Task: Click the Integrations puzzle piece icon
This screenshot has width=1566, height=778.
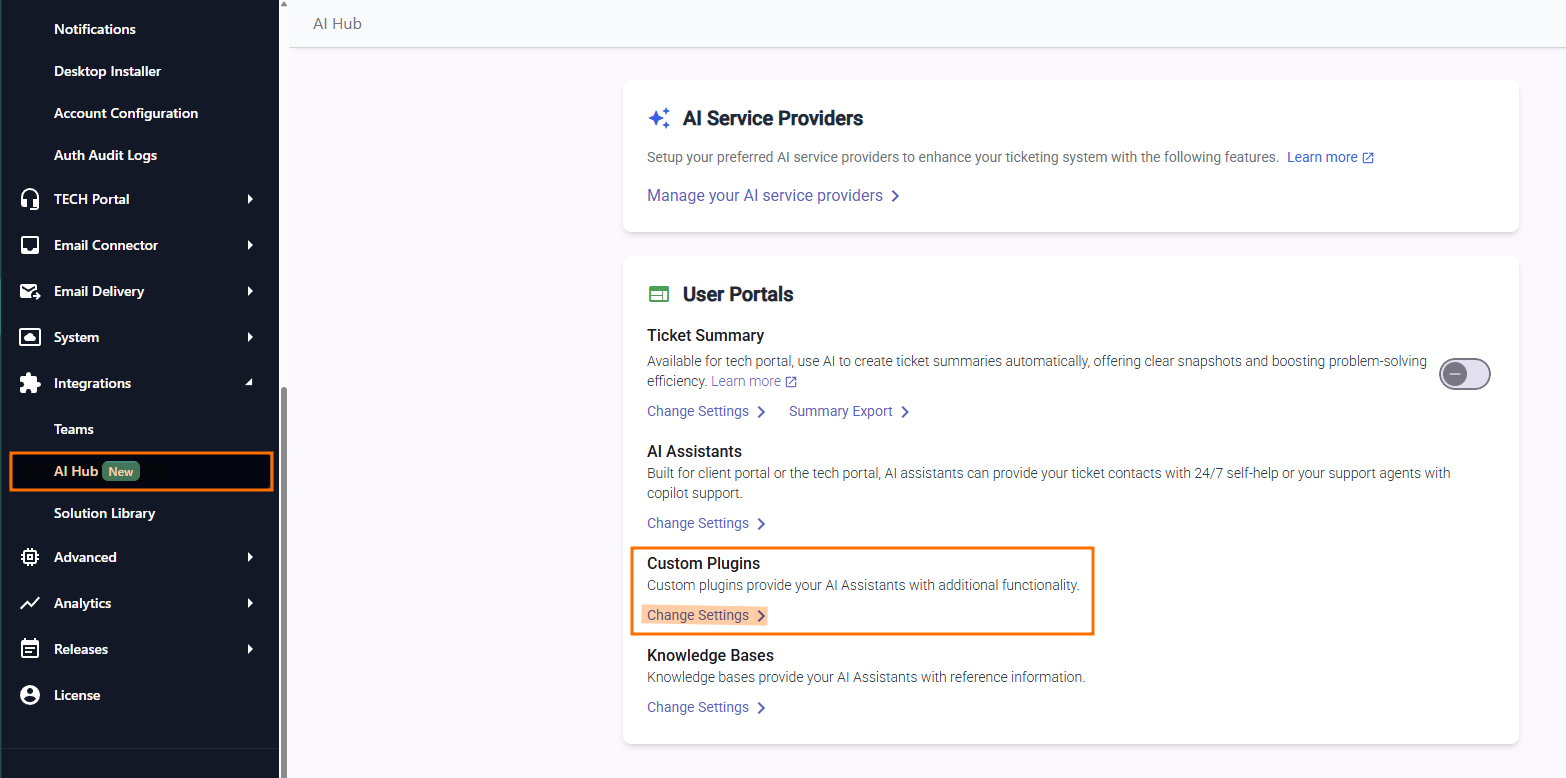Action: click(30, 383)
